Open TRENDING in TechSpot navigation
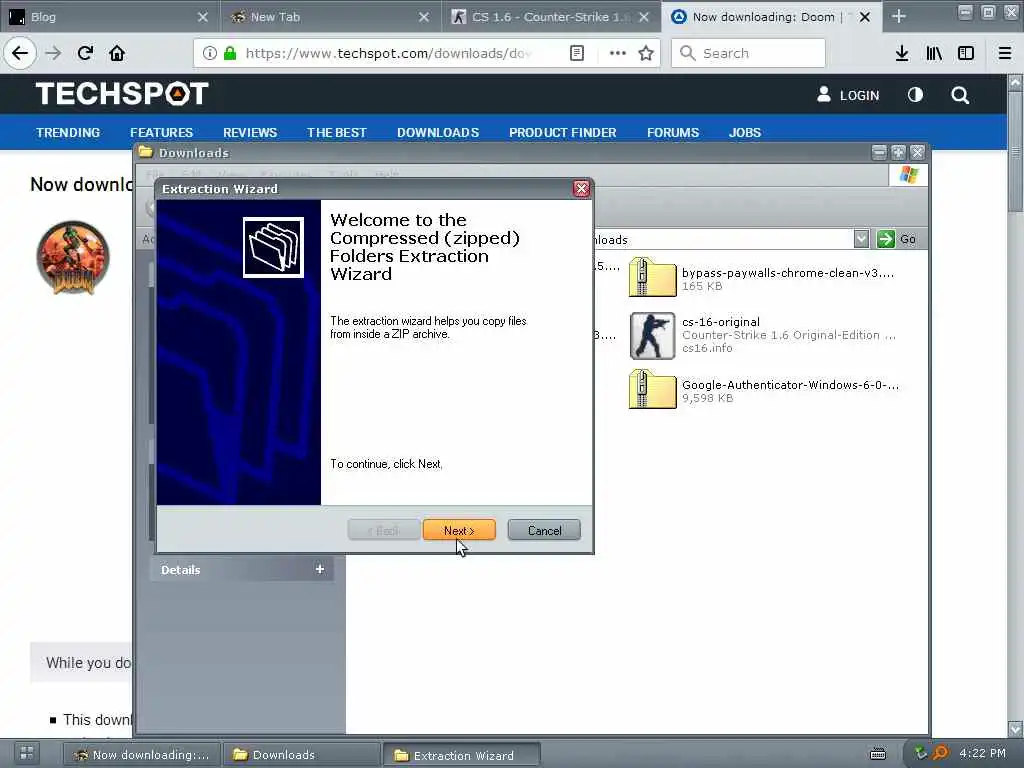 [68, 133]
